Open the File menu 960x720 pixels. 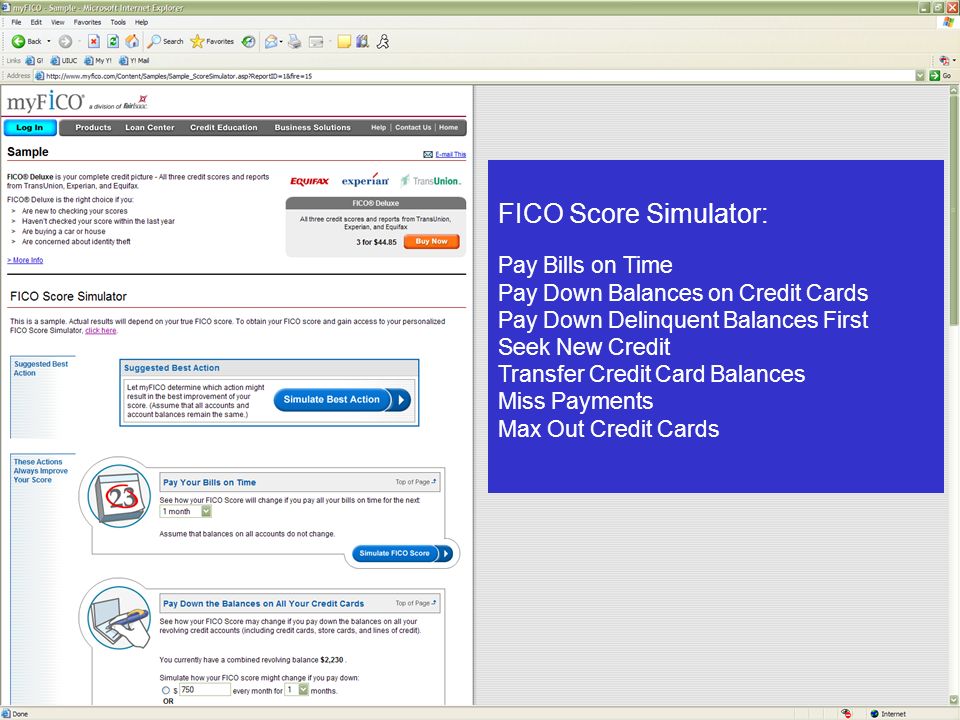point(16,22)
